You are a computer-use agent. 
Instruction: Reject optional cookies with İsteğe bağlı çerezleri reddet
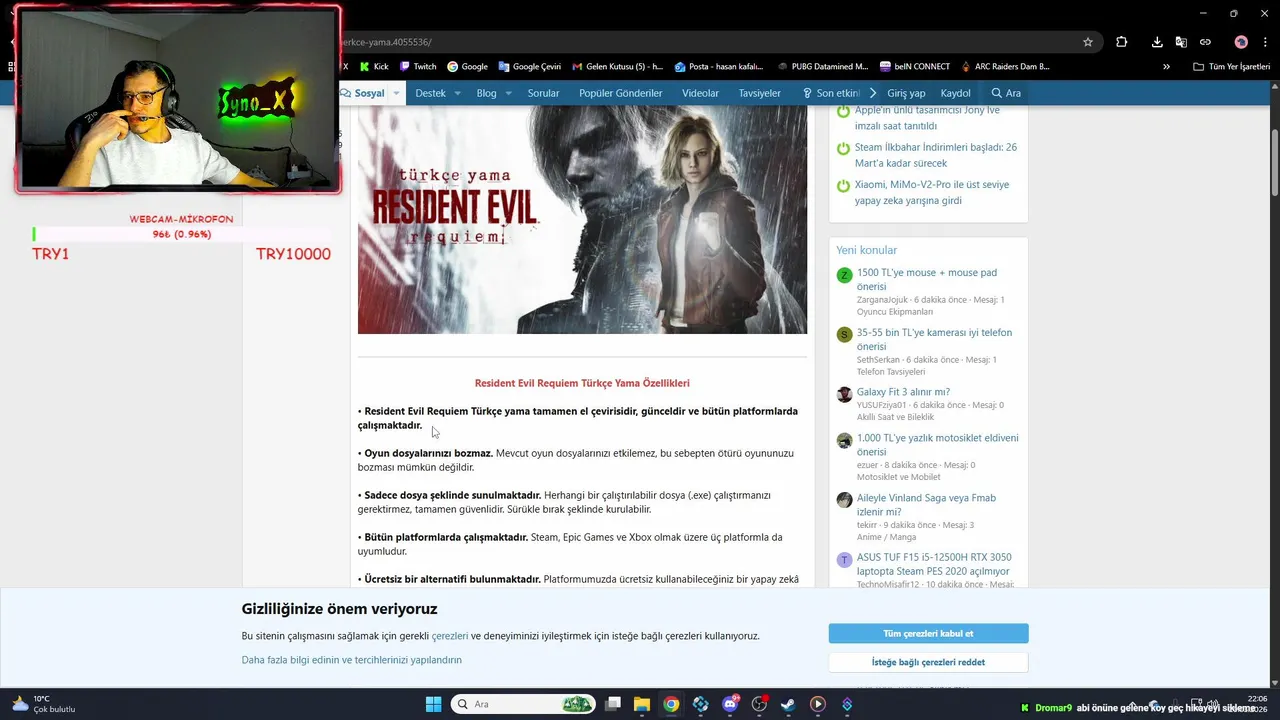click(928, 662)
